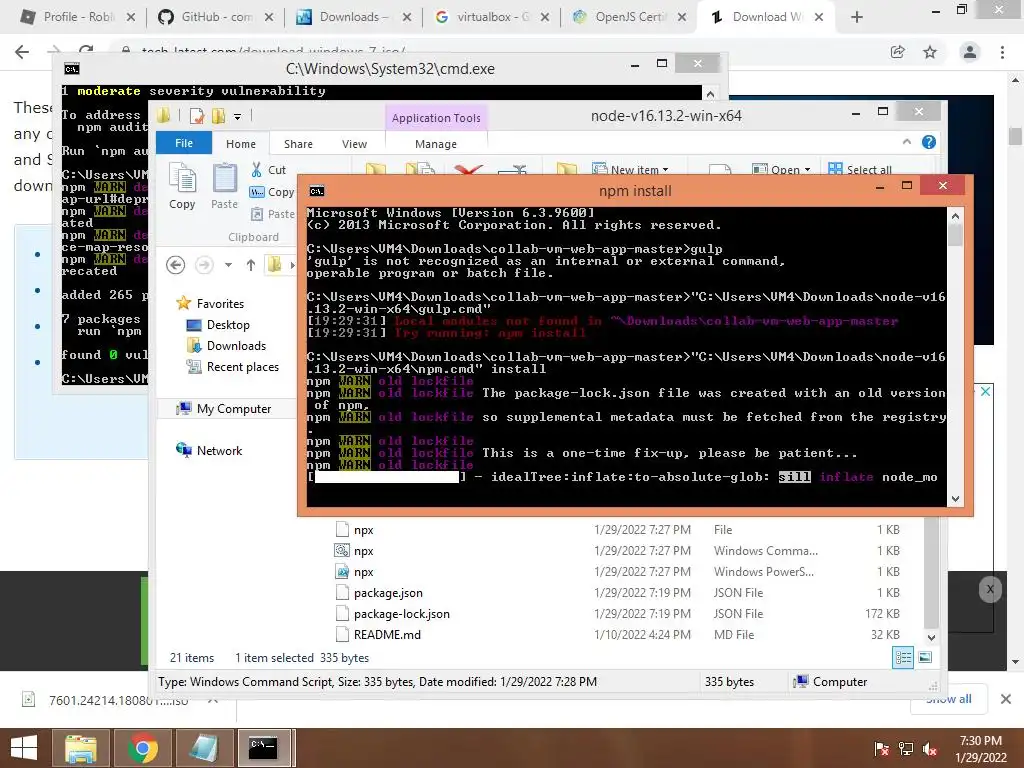Switch to the Share ribbon tab
The height and width of the screenshot is (768, 1024).
tap(298, 144)
